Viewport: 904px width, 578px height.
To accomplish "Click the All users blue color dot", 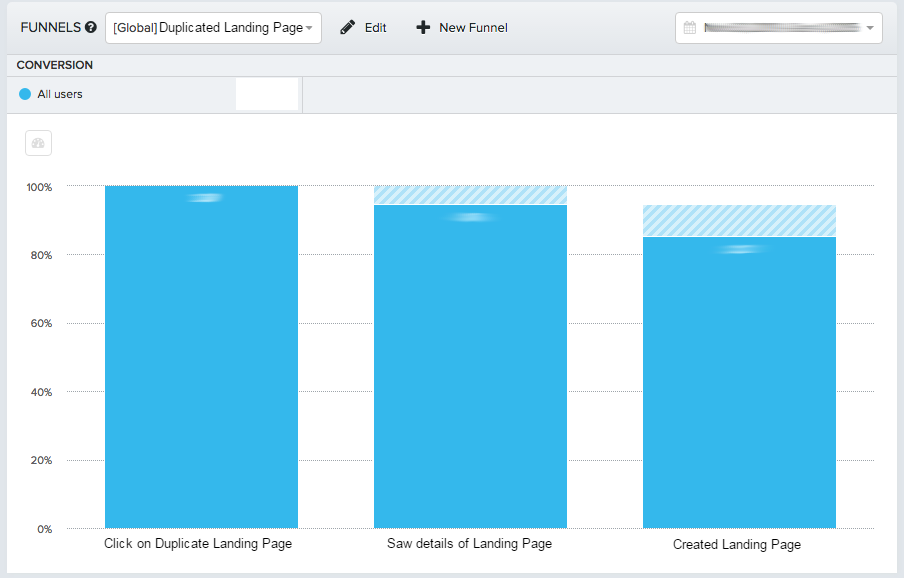I will (x=25, y=94).
